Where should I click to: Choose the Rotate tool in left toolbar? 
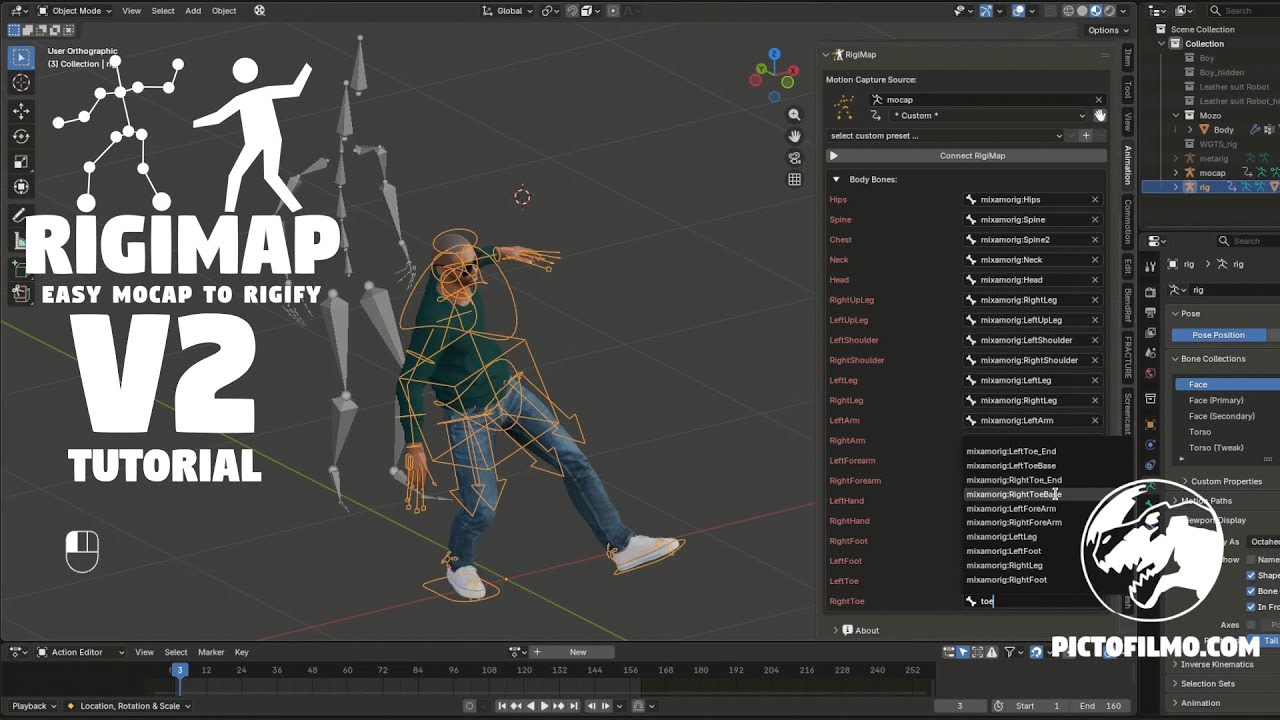(21, 136)
